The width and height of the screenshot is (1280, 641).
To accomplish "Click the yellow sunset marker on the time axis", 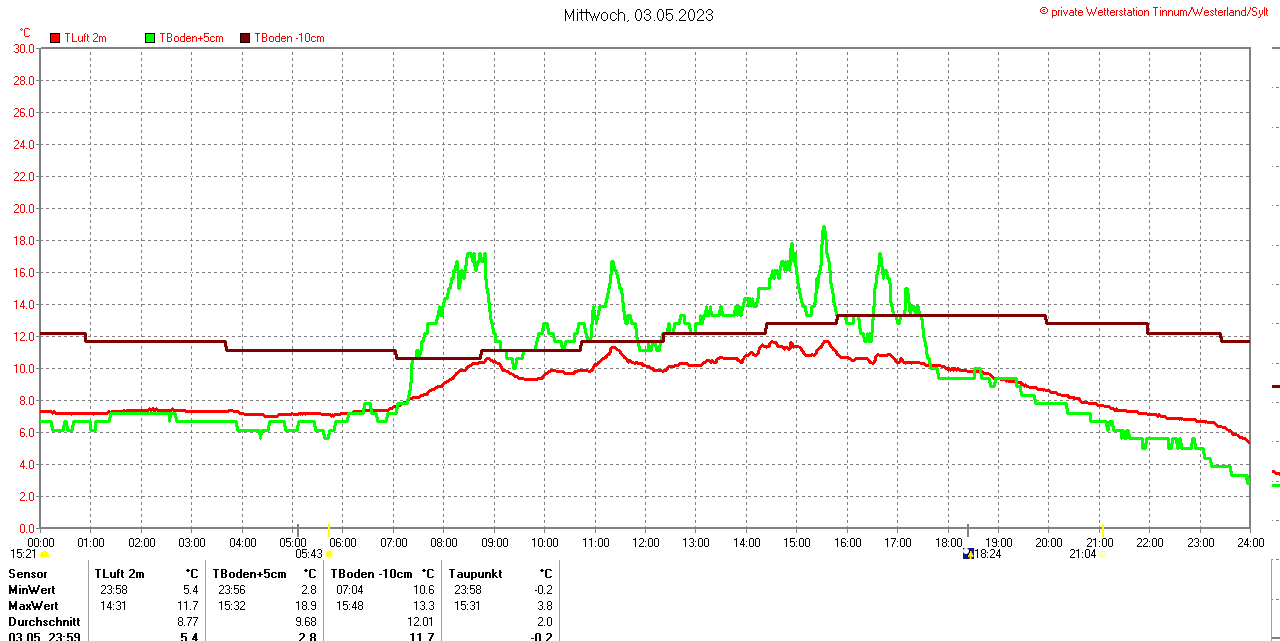I will pyautogui.click(x=1102, y=529).
